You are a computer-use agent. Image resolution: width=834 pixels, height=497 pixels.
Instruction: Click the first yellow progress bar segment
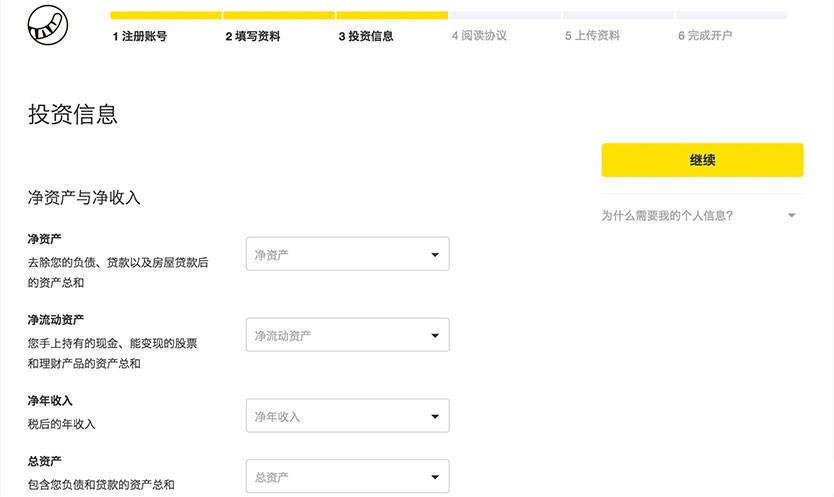pyautogui.click(x=166, y=15)
